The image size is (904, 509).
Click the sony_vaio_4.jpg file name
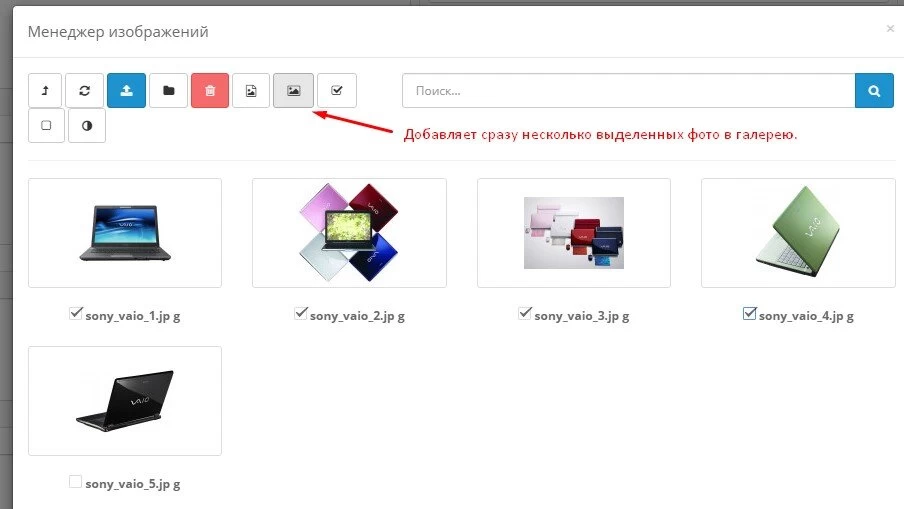click(x=806, y=316)
